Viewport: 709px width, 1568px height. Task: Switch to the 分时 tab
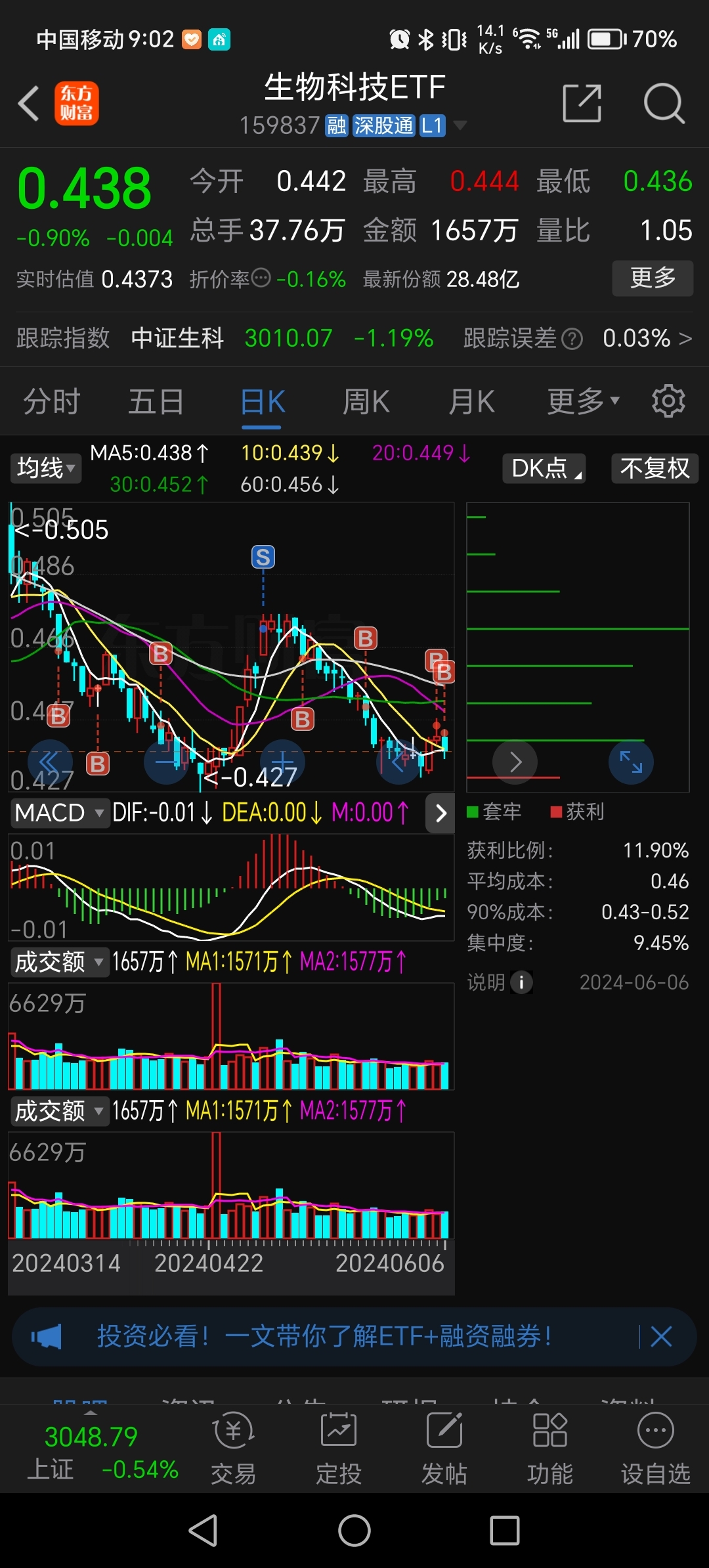point(52,401)
